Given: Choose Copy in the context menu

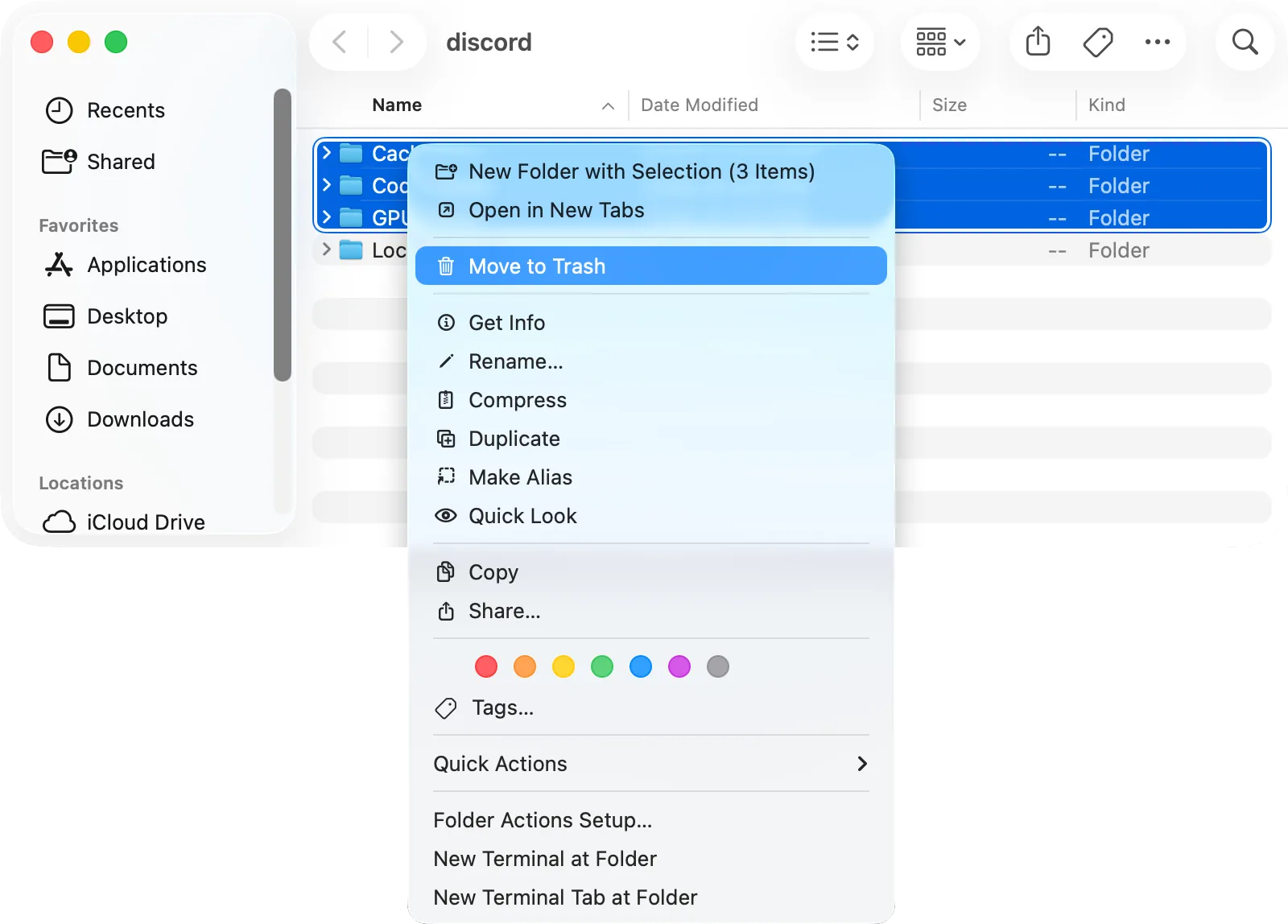Looking at the screenshot, I should 650,572.
